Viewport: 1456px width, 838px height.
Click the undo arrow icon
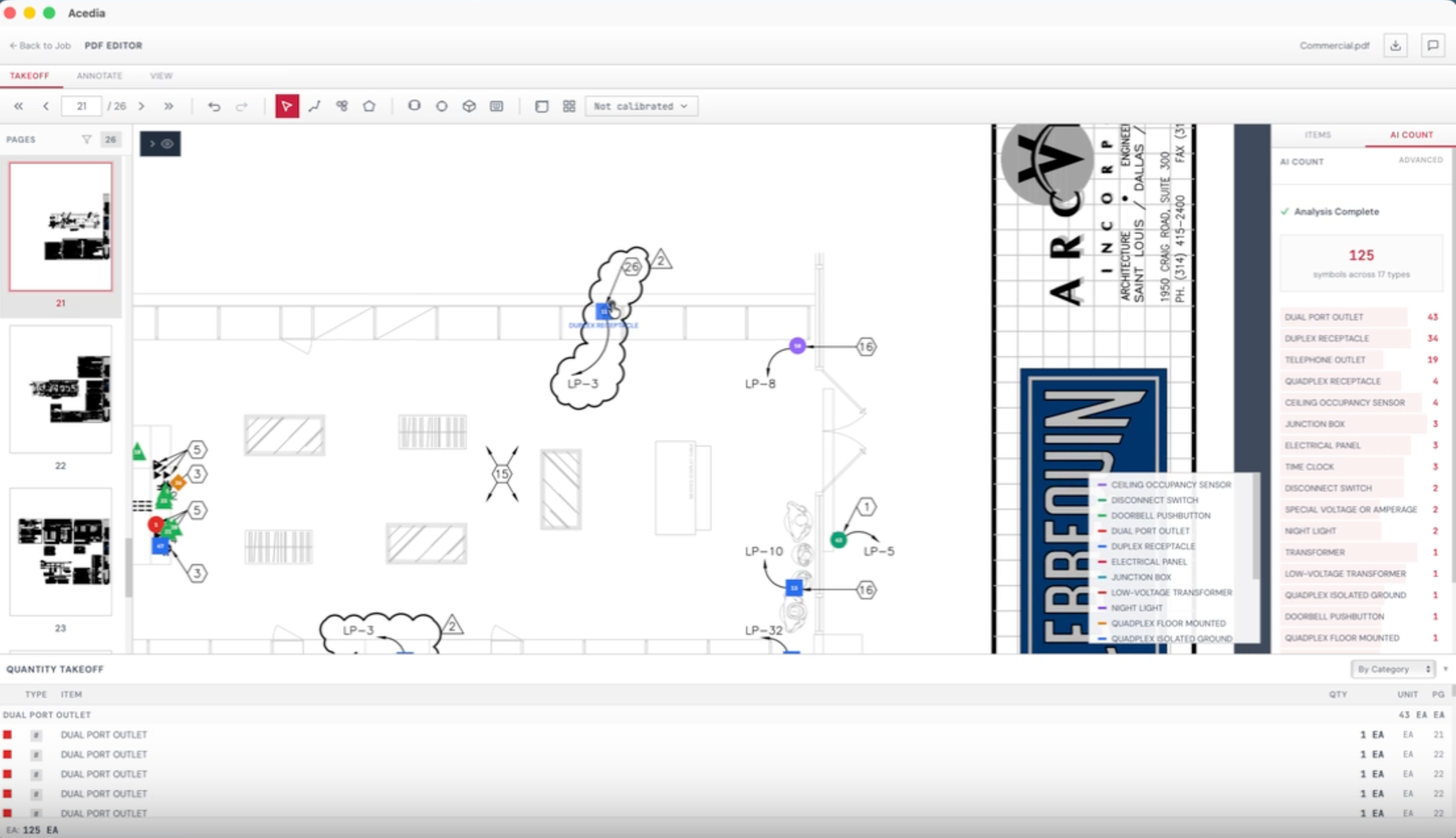pos(214,106)
